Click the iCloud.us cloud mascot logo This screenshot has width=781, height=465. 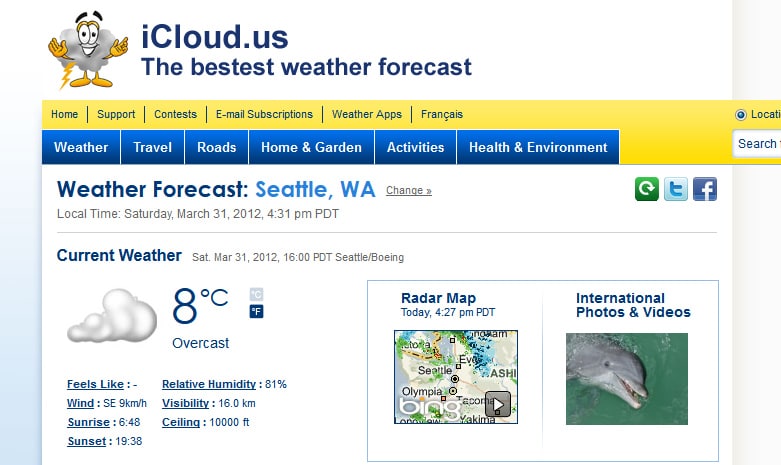click(x=88, y=50)
